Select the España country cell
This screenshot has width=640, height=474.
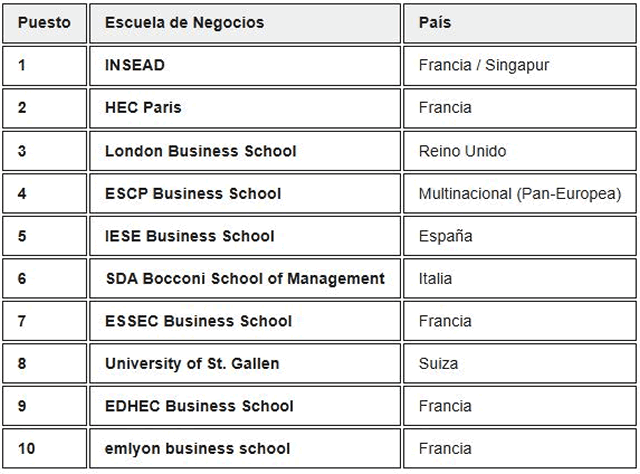(445, 236)
